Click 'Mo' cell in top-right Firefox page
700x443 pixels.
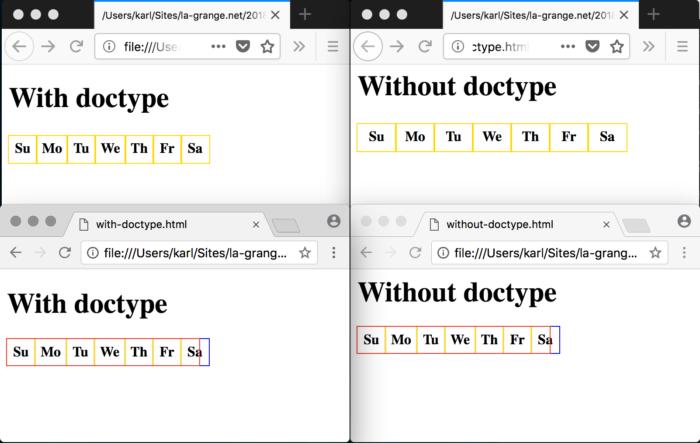coord(415,137)
